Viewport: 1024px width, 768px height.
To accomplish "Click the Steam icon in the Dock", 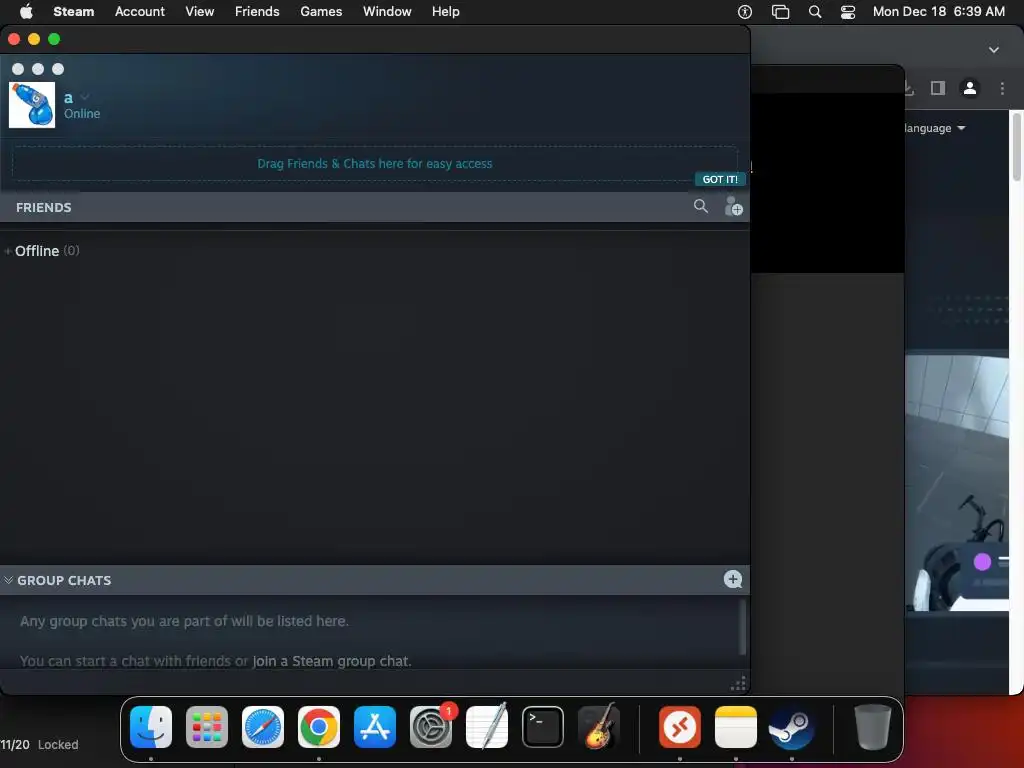I will tap(792, 727).
